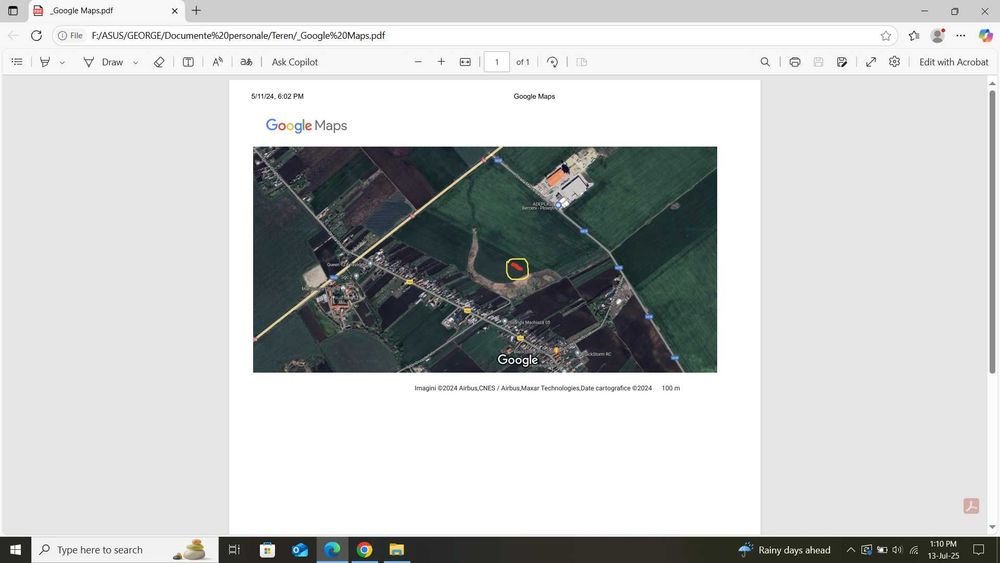
Task: Click the taskbar battery icon
Action: pyautogui.click(x=882, y=550)
